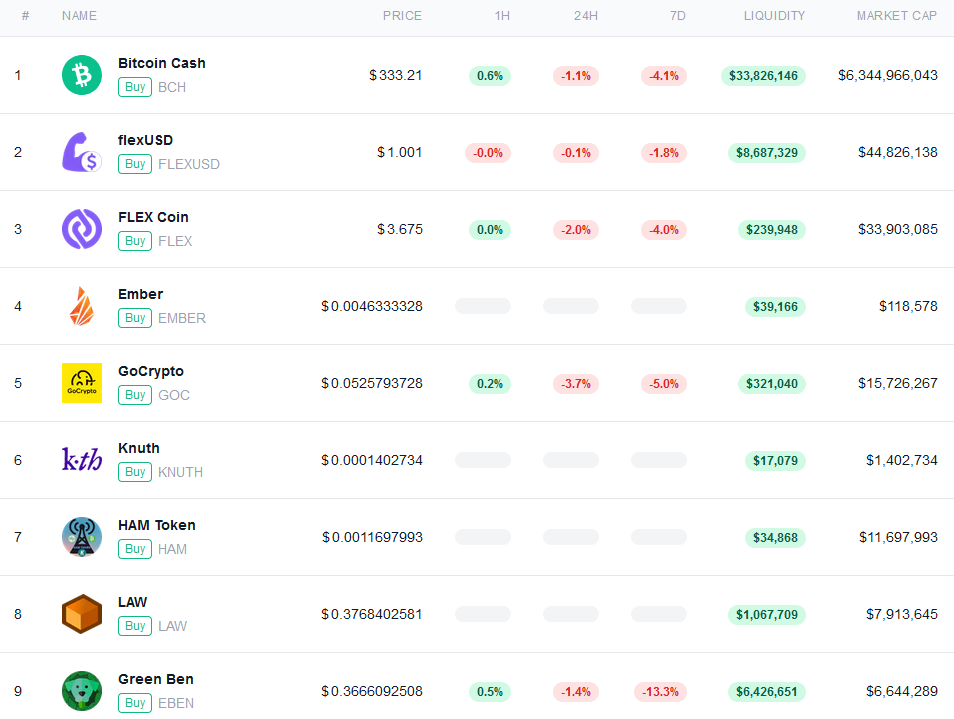Open the Green Ben name link
954x719 pixels.
click(x=156, y=679)
